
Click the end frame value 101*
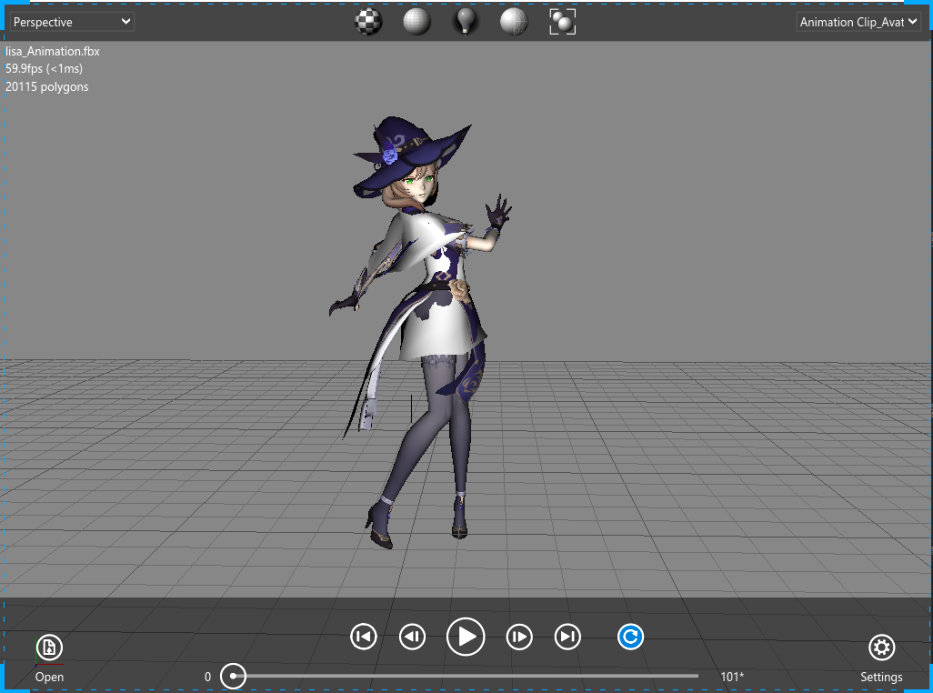(732, 677)
